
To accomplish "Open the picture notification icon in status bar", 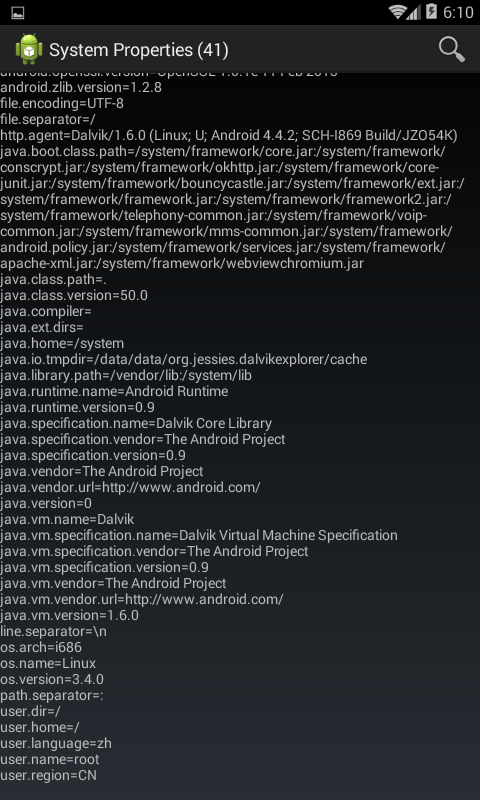I will click(18, 12).
